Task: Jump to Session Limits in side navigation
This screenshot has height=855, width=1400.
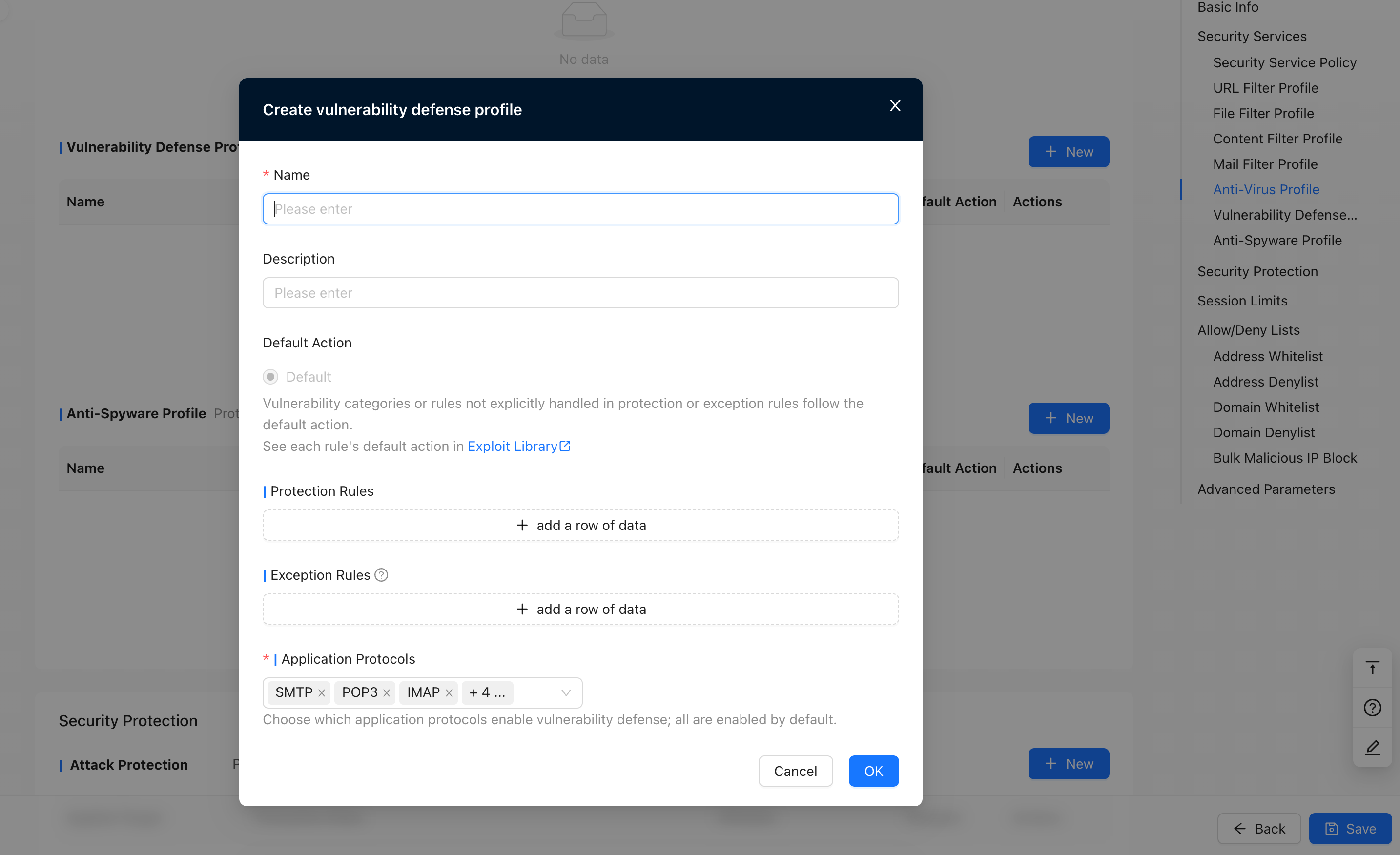Action: (1242, 301)
